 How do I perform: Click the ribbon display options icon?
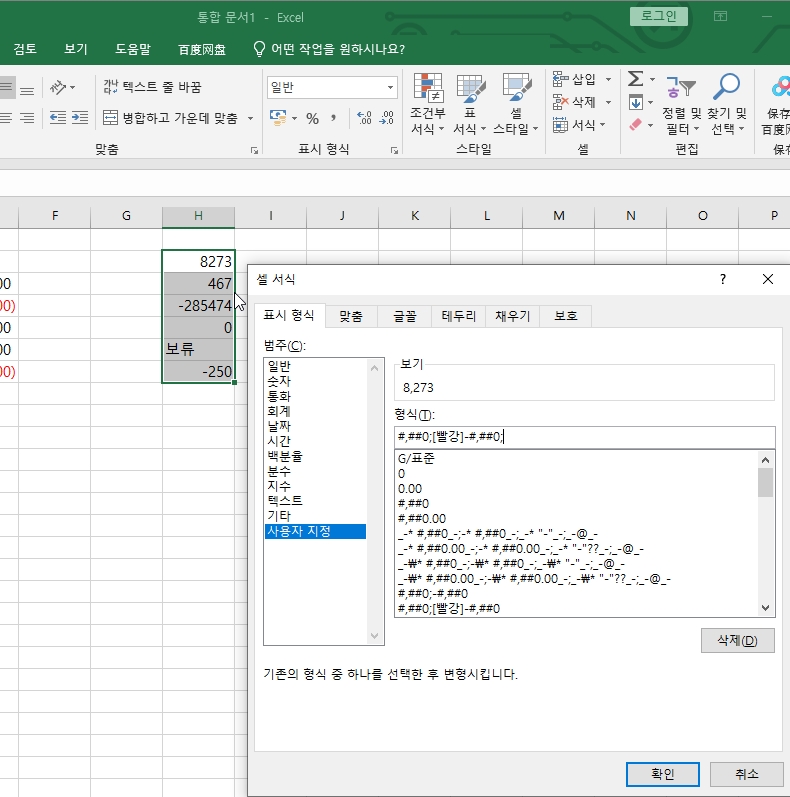[720, 16]
